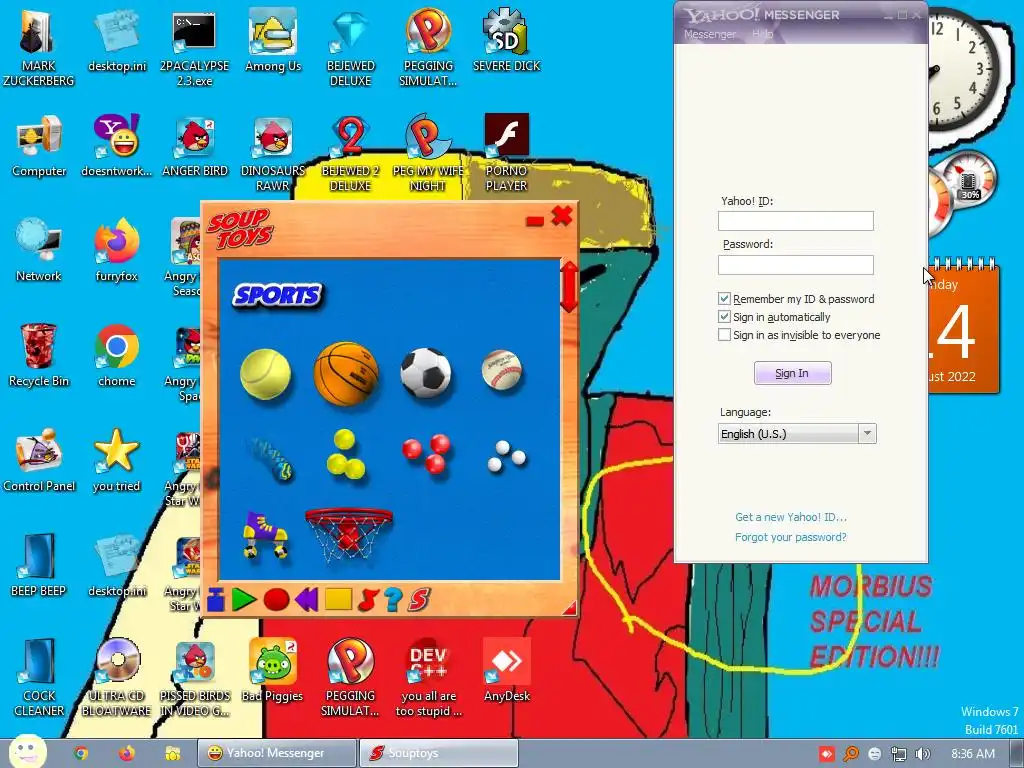Image resolution: width=1024 pixels, height=768 pixels.
Task: Select the AnyDesk desktop shortcut
Action: [x=506, y=670]
